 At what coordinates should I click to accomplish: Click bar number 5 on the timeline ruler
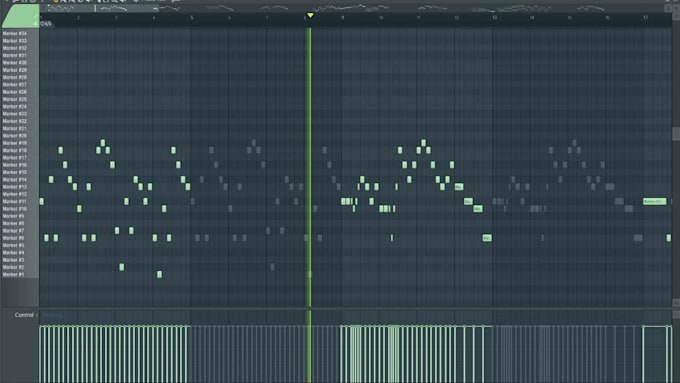click(192, 18)
